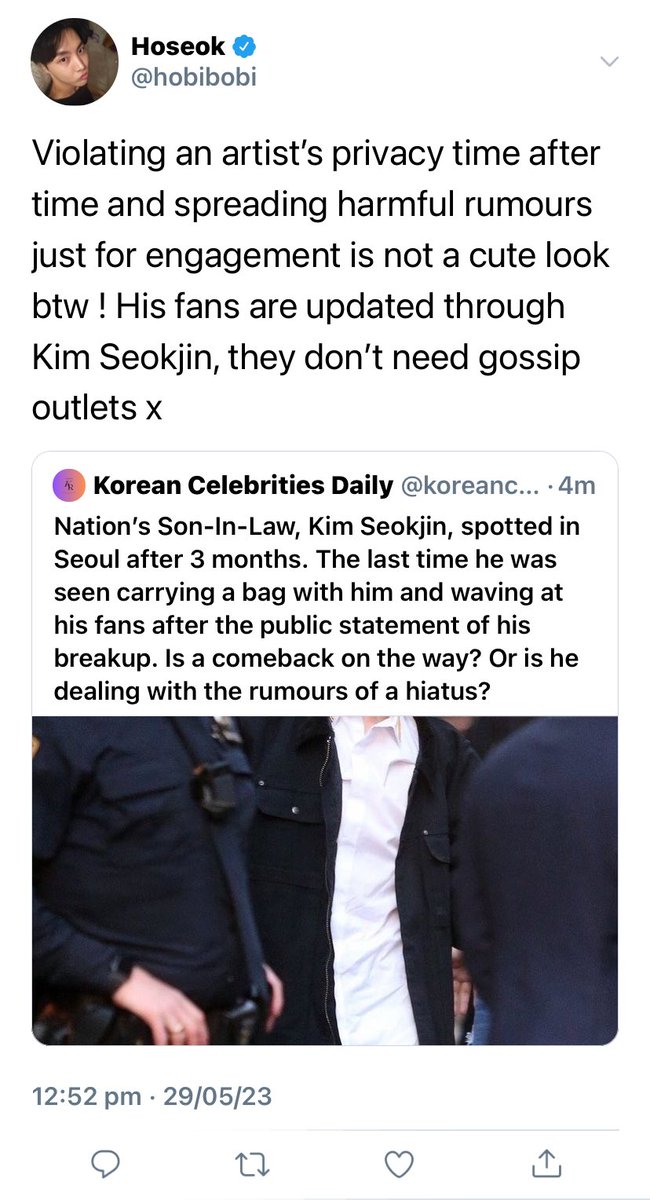Click the 29/05/23 date text
The image size is (650, 1200).
(216, 1097)
